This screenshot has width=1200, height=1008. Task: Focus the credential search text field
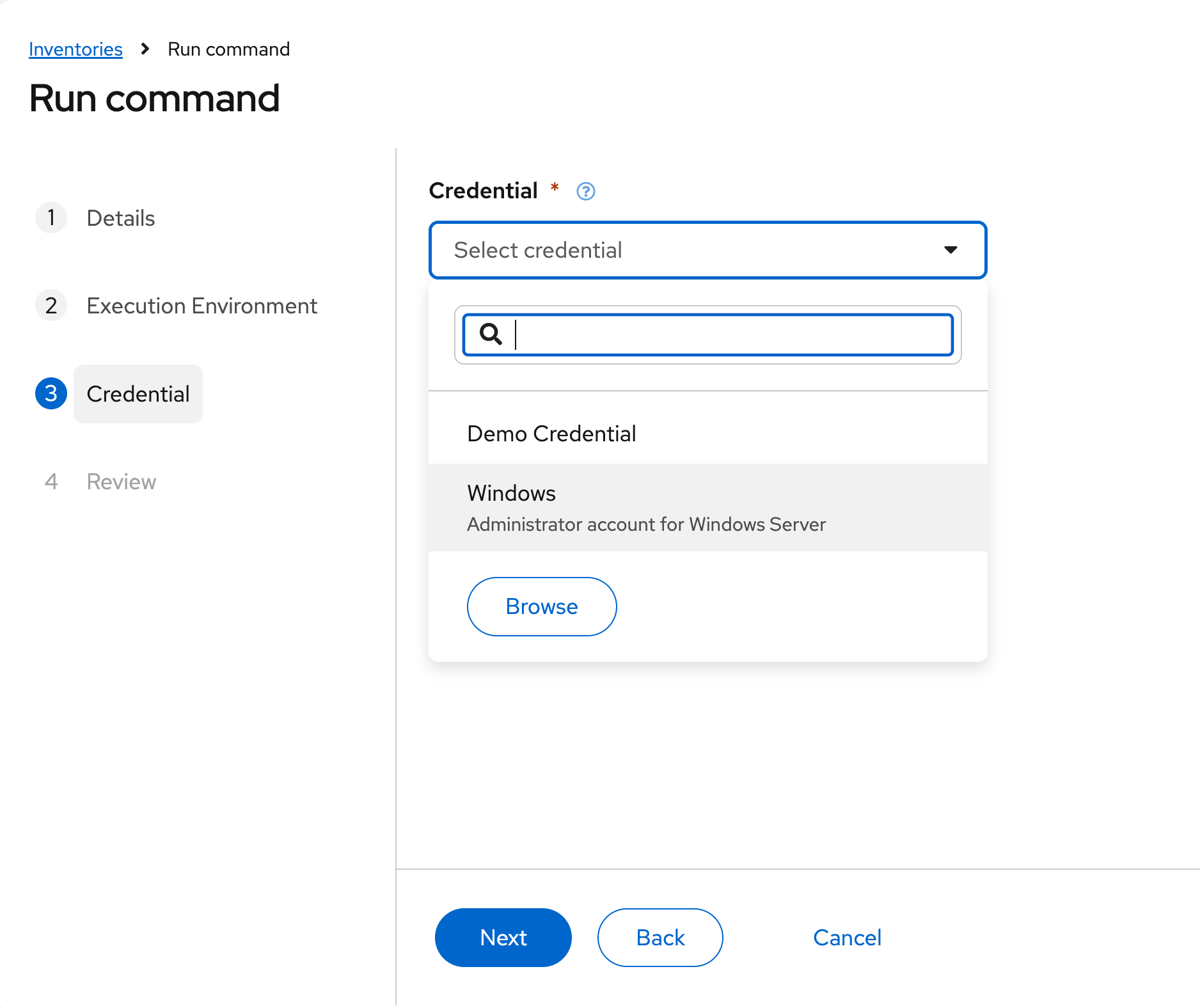click(729, 335)
